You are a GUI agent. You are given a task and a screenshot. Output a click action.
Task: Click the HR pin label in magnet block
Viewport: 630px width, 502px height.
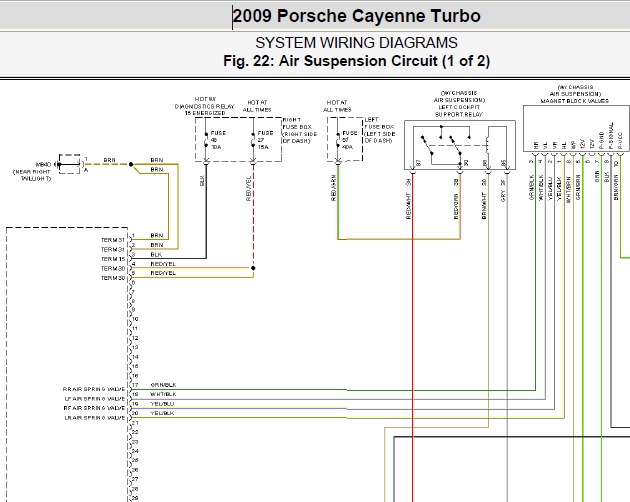pos(536,145)
